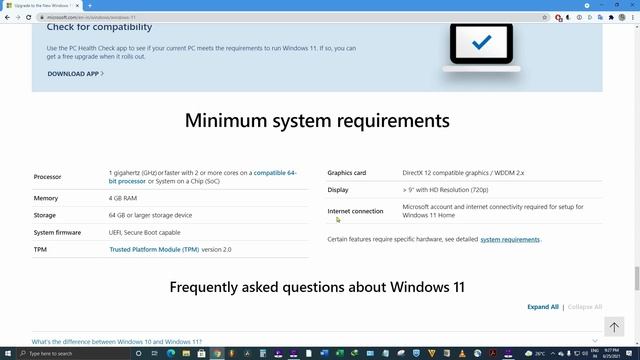The image size is (640, 360).
Task: Open the Trusted Platform Module (TPM) link
Action: [x=154, y=249]
